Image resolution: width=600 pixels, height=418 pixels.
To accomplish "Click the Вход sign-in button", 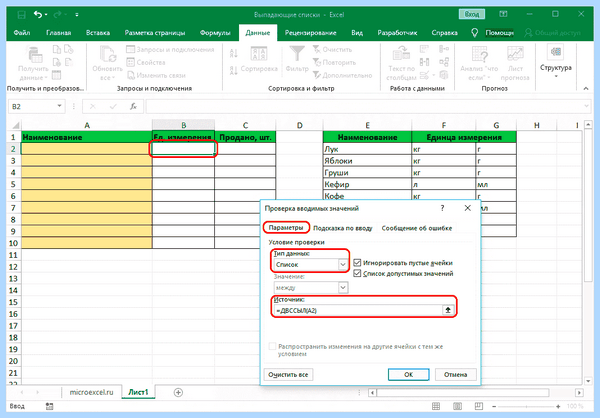I will pyautogui.click(x=472, y=15).
